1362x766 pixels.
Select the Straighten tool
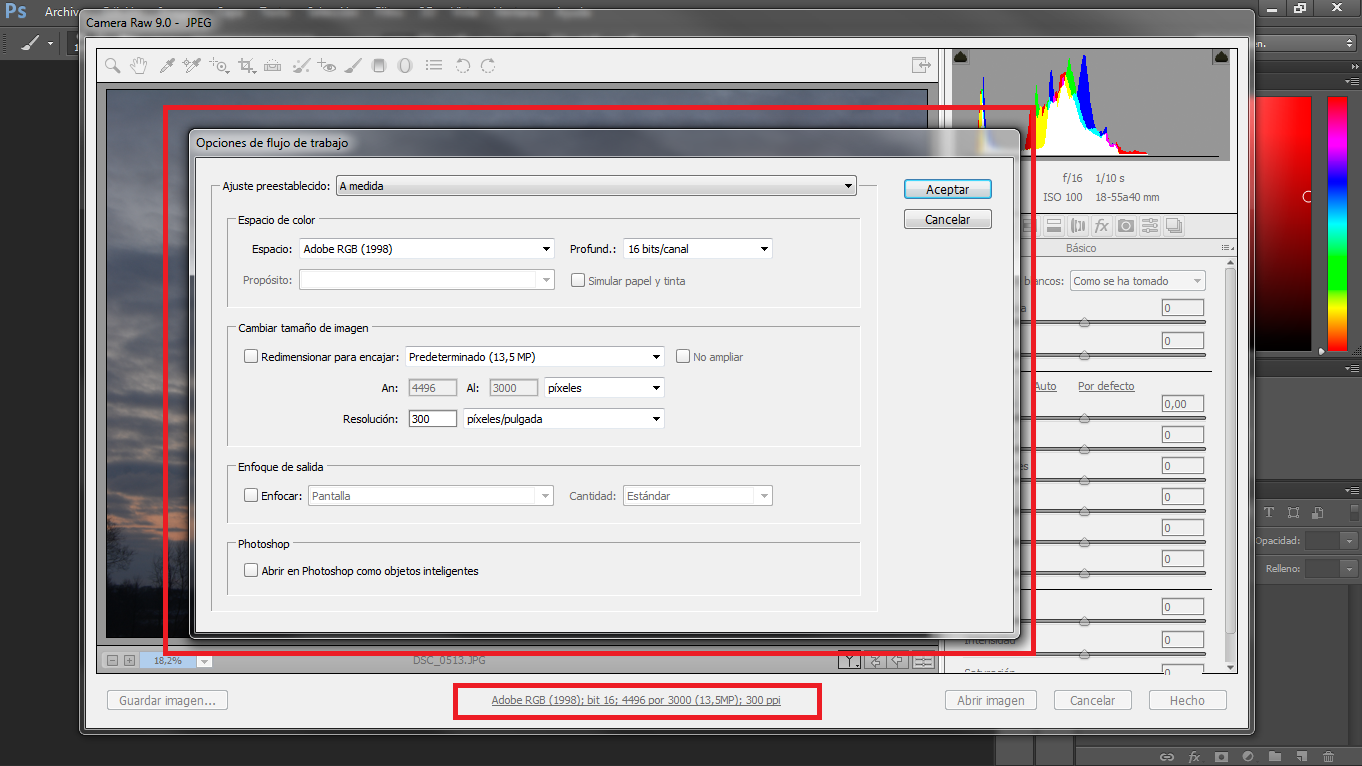pos(273,66)
